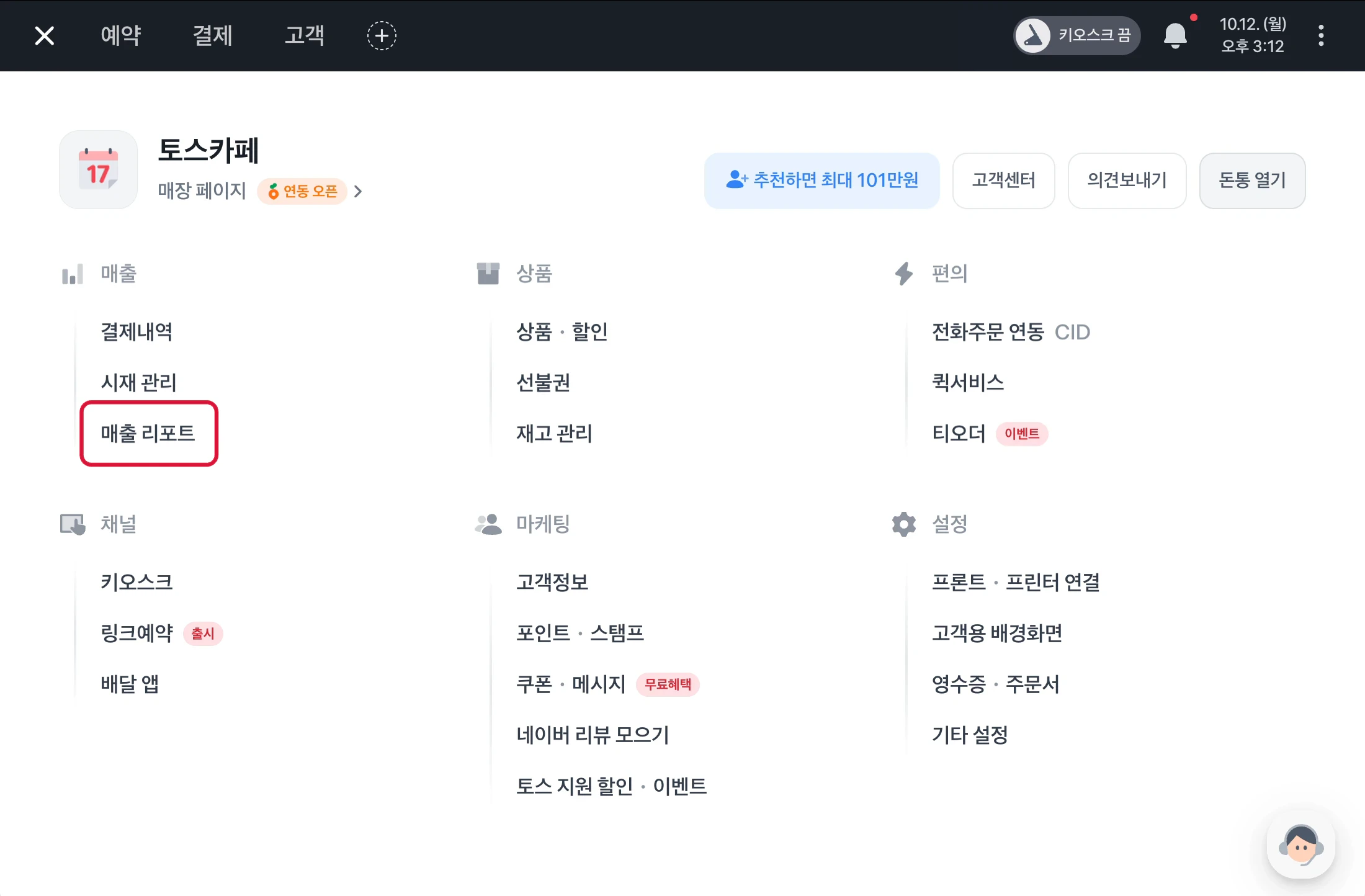Image resolution: width=1365 pixels, height=896 pixels.
Task: Open 프론트 · 프린터 연결
Action: [1016, 582]
